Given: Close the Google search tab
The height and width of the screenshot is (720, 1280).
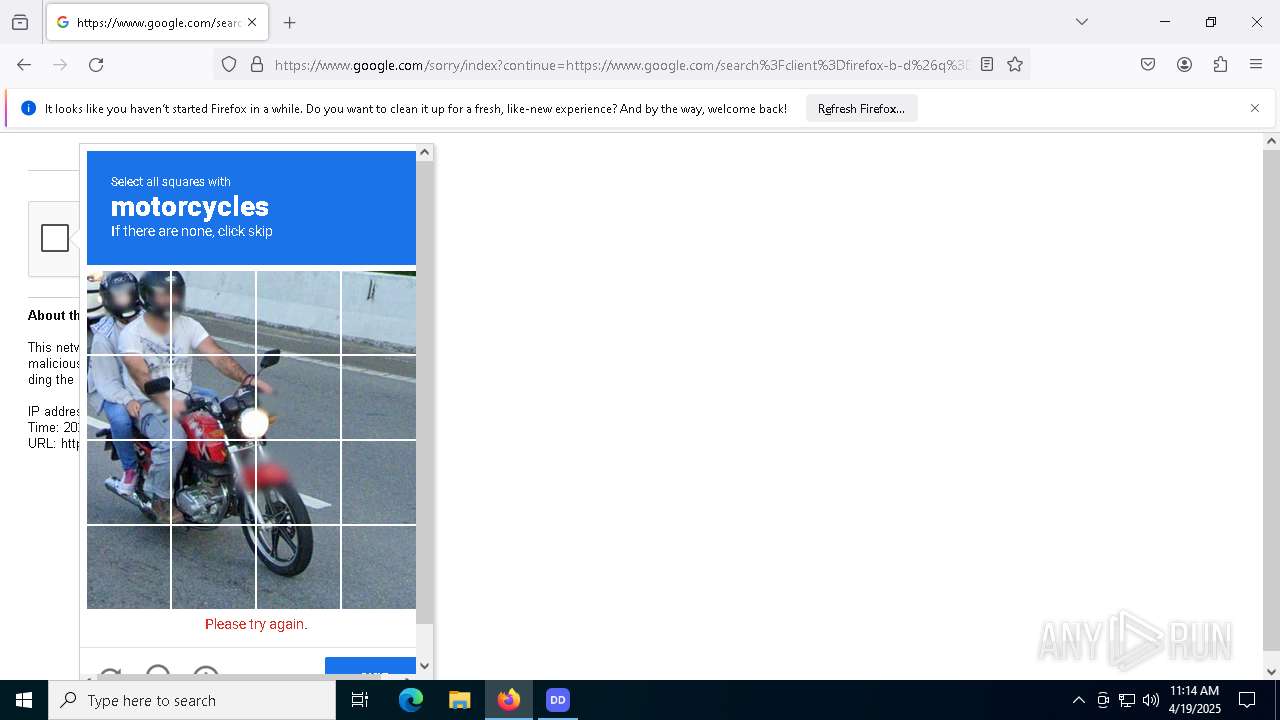Looking at the screenshot, I should point(252,22).
